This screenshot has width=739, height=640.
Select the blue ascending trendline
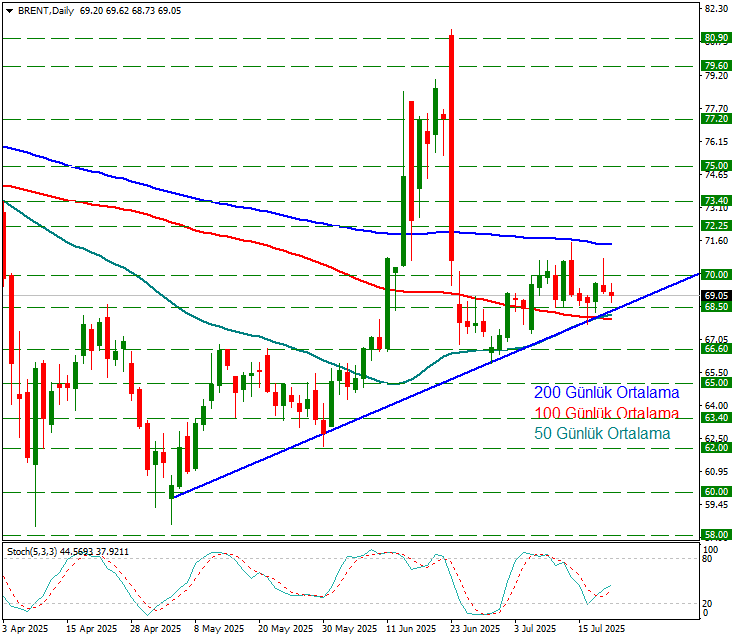coord(436,385)
